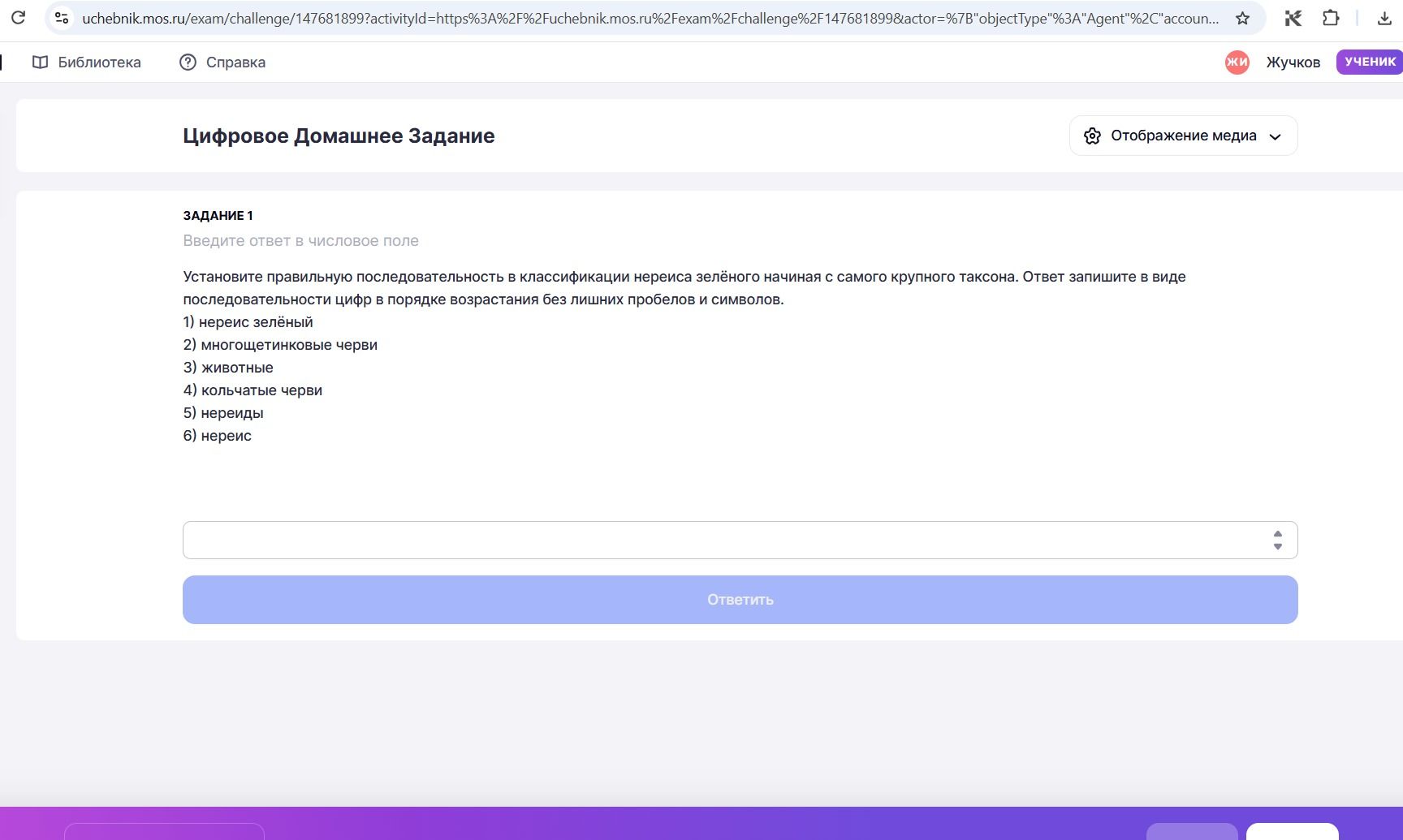1403x840 pixels.
Task: Click the text "1) нереис зелёный"
Action: [x=248, y=322]
